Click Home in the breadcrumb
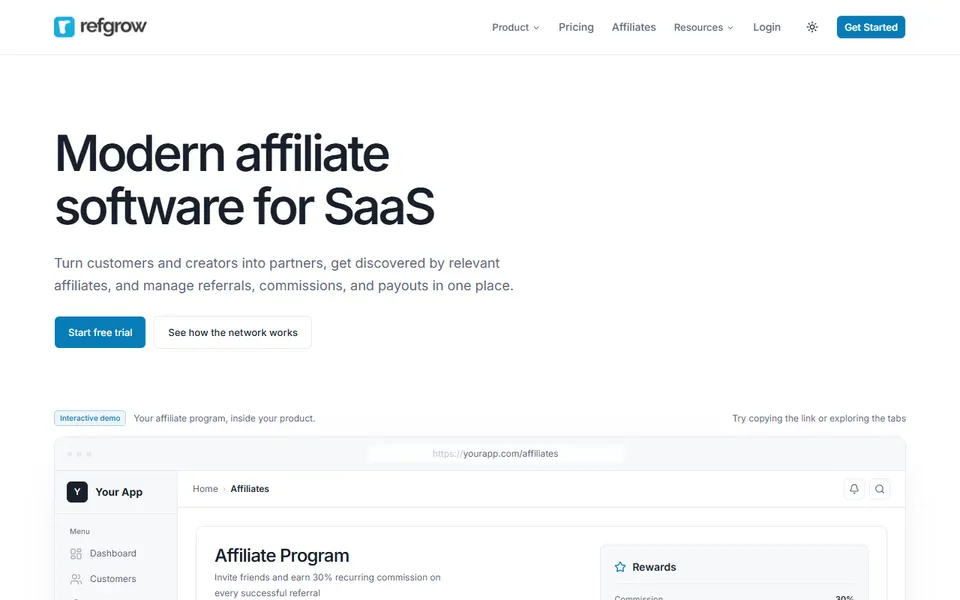This screenshot has height=600, width=960. coord(205,489)
